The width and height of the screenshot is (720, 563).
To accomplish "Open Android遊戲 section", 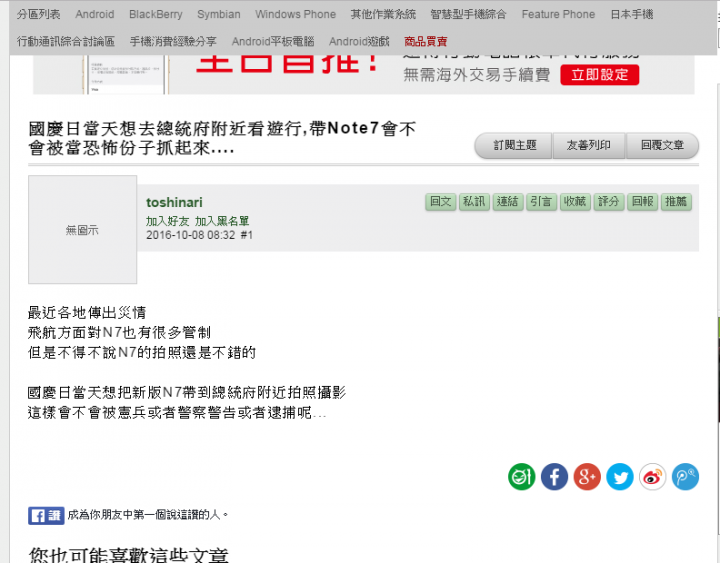I will point(359,41).
